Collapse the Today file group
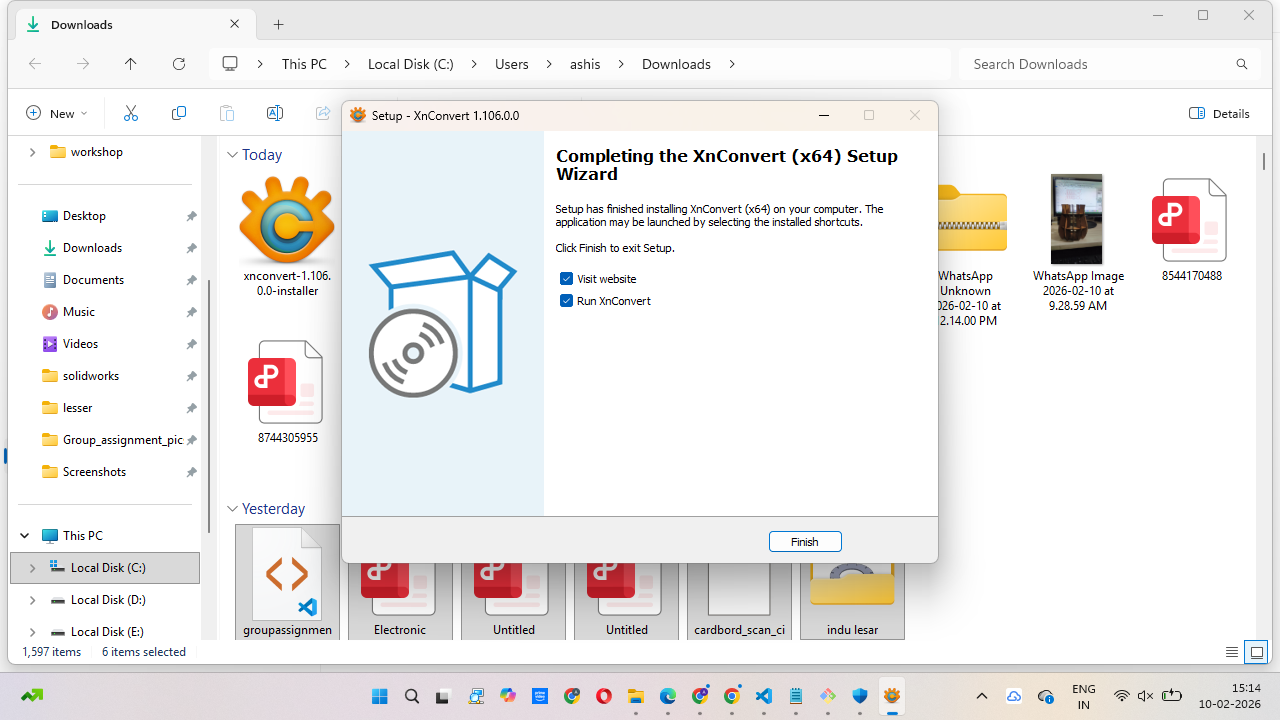1280x720 pixels. (x=232, y=155)
